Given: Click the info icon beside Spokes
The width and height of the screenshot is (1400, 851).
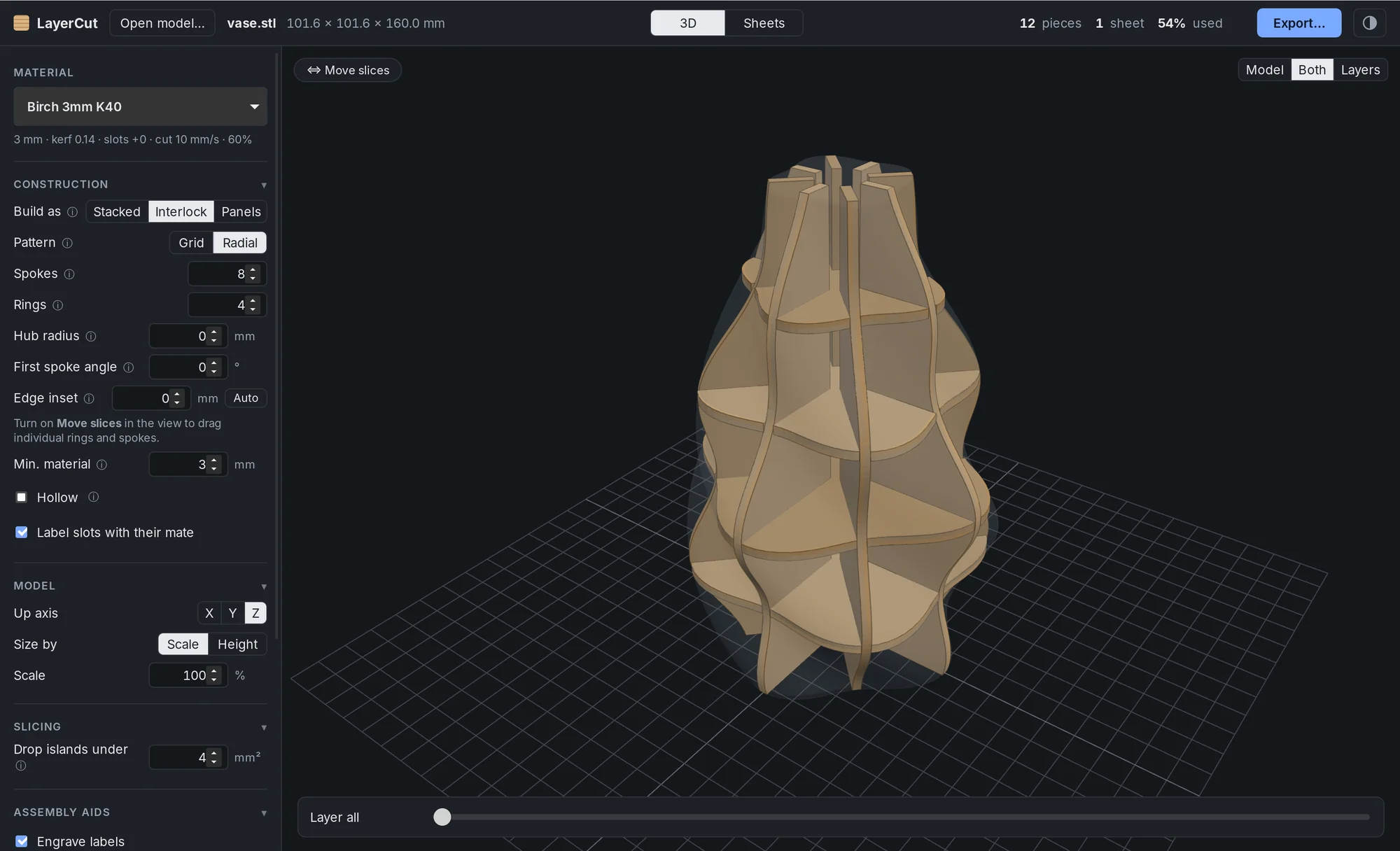Looking at the screenshot, I should point(69,274).
